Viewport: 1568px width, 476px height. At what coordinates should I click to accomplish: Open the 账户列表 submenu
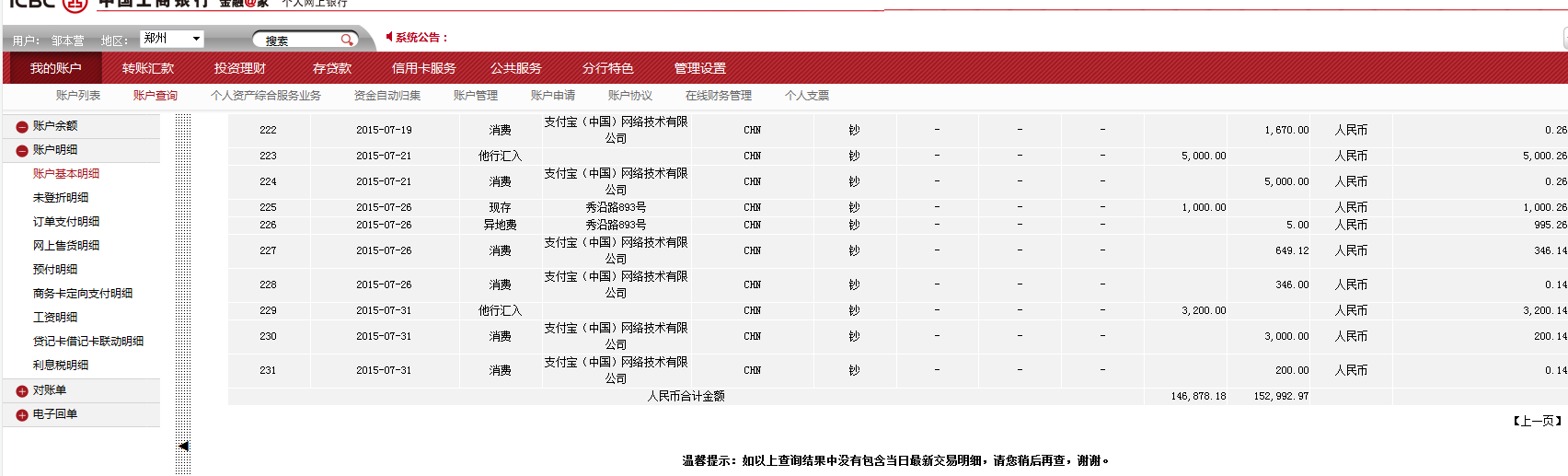[x=78, y=96]
